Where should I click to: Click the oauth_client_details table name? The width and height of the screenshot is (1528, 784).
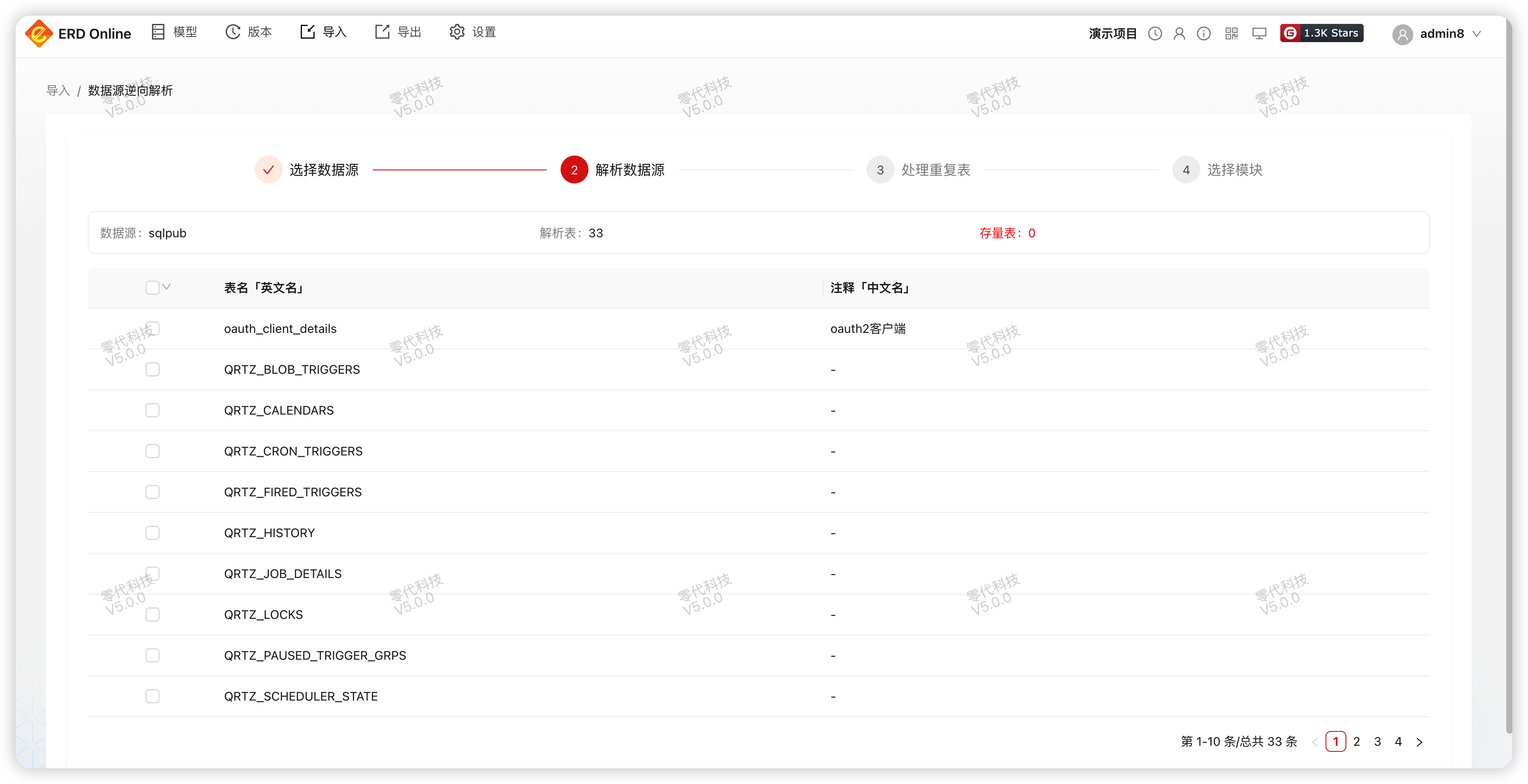pos(280,329)
